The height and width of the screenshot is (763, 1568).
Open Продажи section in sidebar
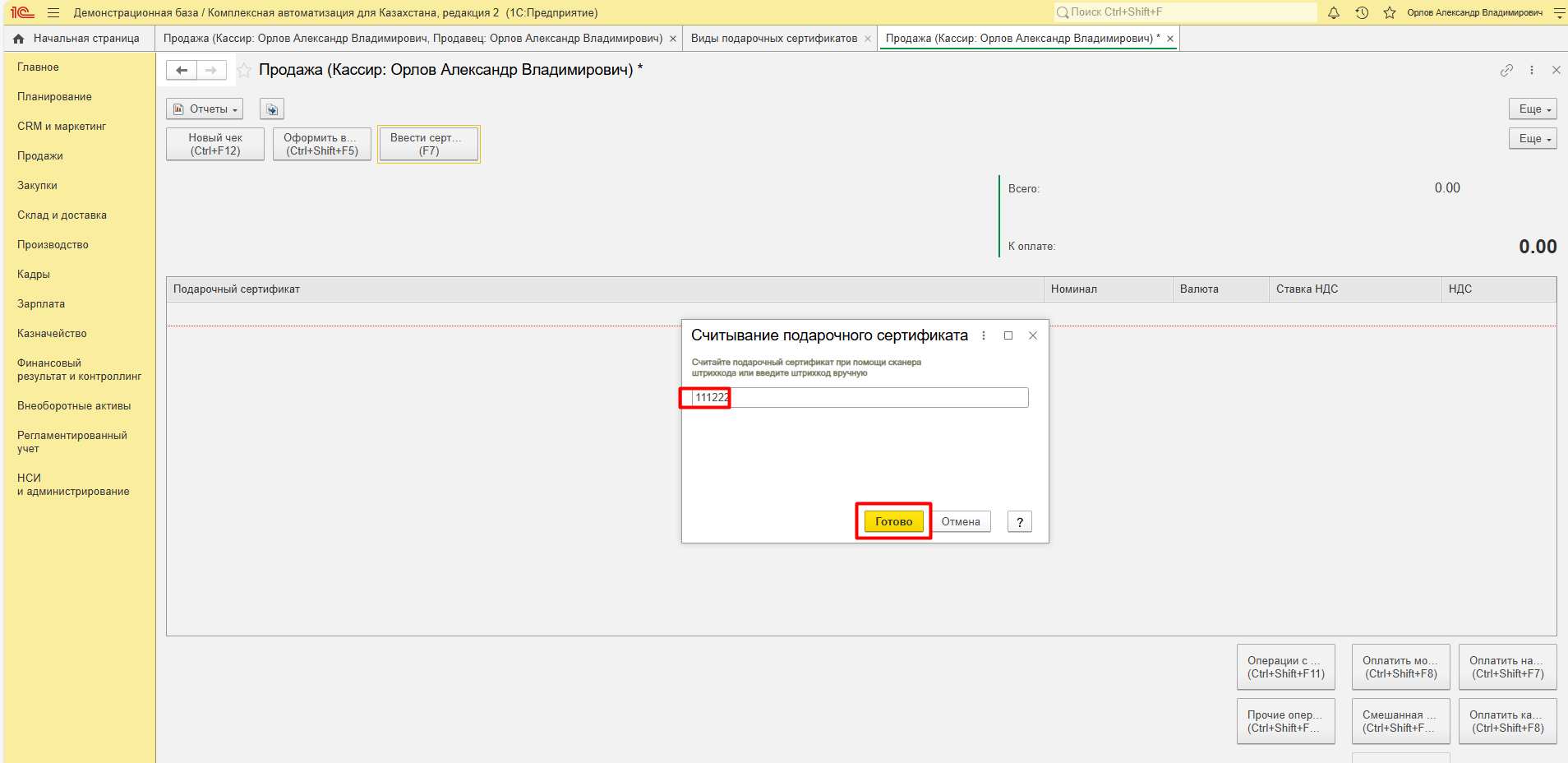[x=40, y=156]
